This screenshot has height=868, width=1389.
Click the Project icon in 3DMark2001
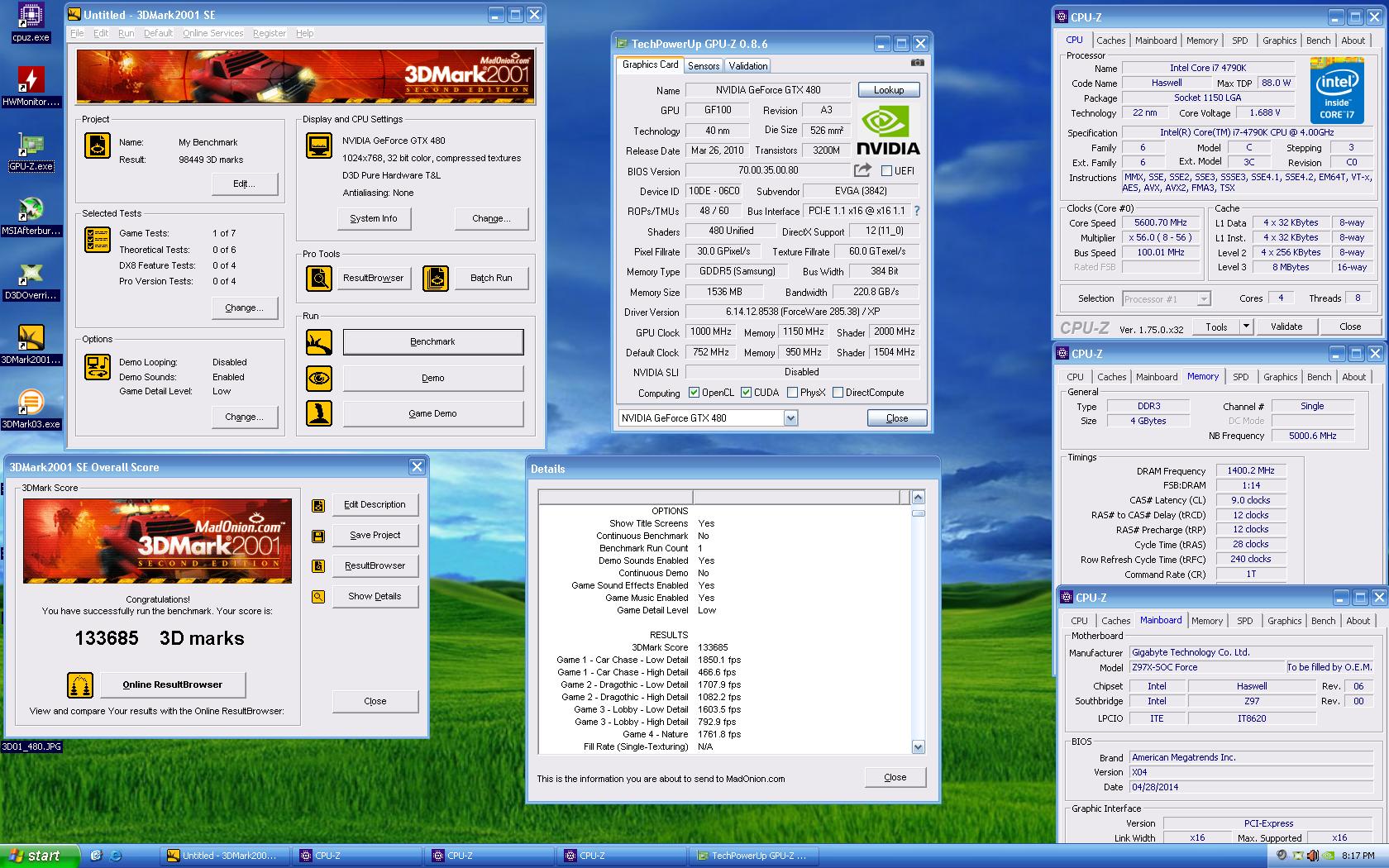click(x=98, y=145)
